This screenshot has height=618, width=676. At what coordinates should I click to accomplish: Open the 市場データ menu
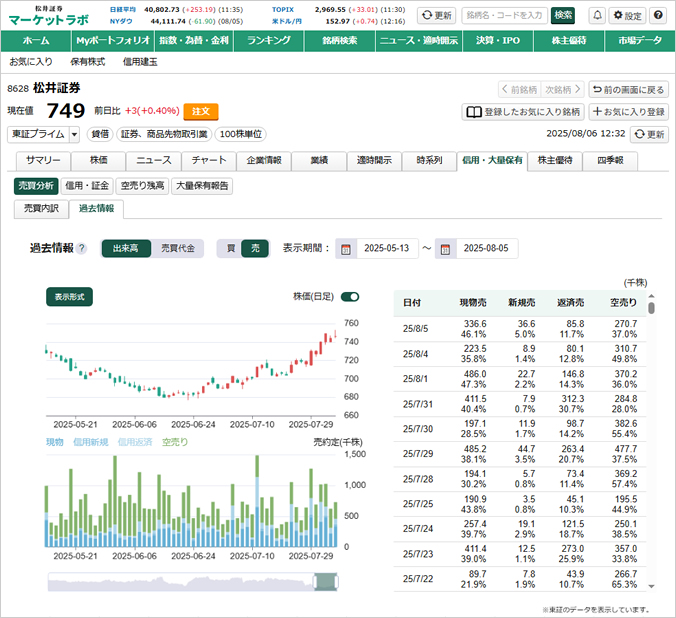tap(640, 41)
